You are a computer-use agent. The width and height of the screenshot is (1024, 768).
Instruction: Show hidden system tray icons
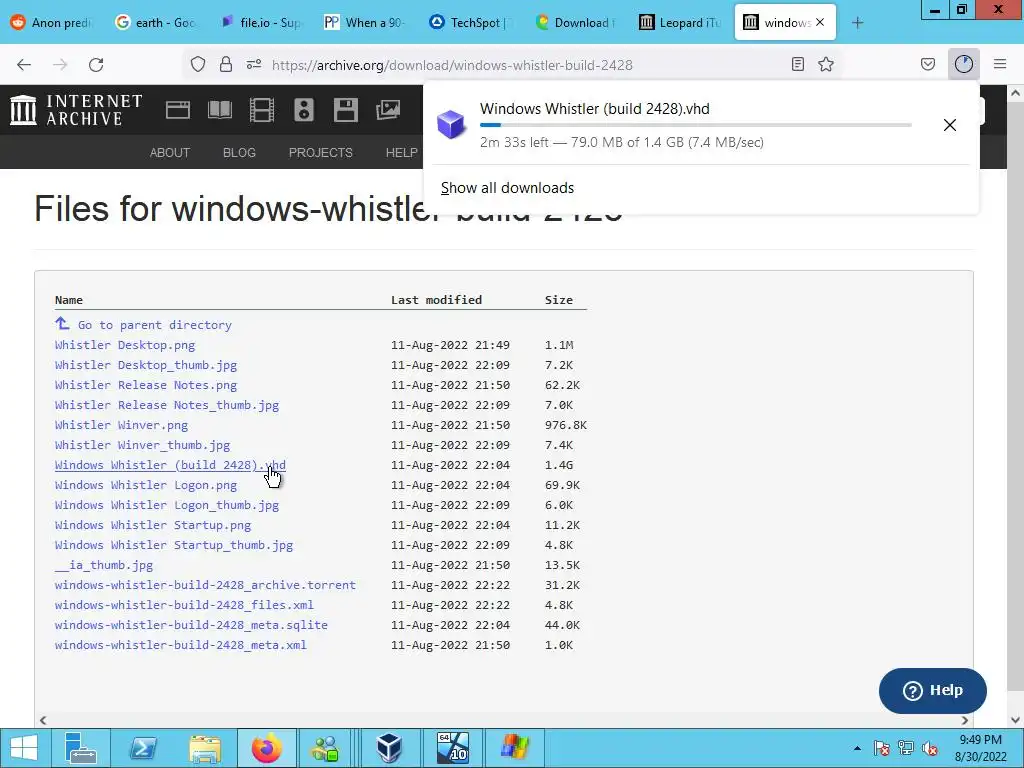[857, 748]
